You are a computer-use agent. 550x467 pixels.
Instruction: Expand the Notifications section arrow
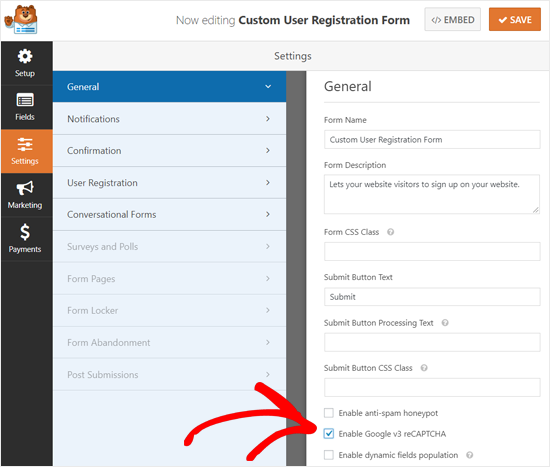(268, 119)
